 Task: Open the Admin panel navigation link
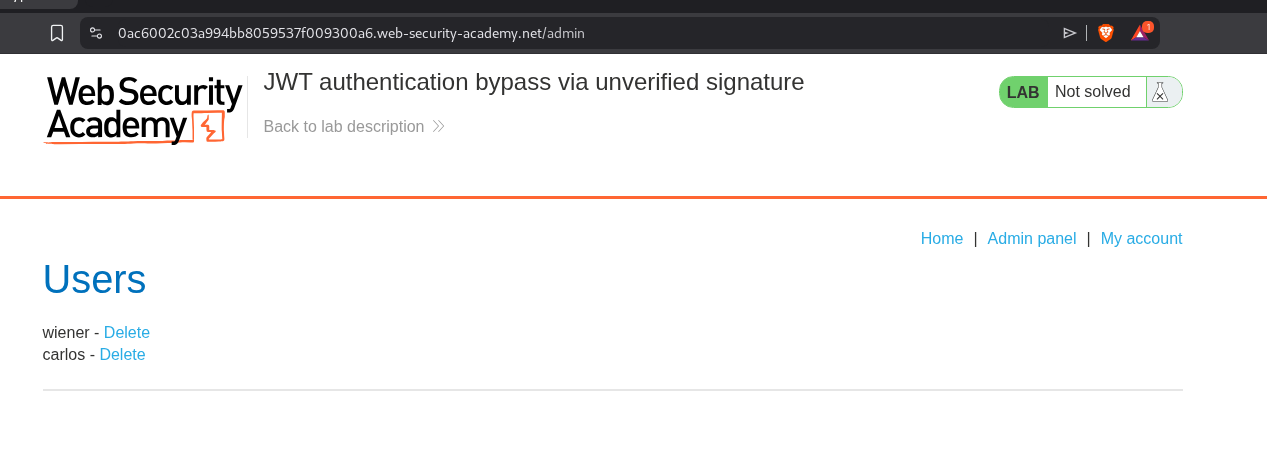[1031, 239]
